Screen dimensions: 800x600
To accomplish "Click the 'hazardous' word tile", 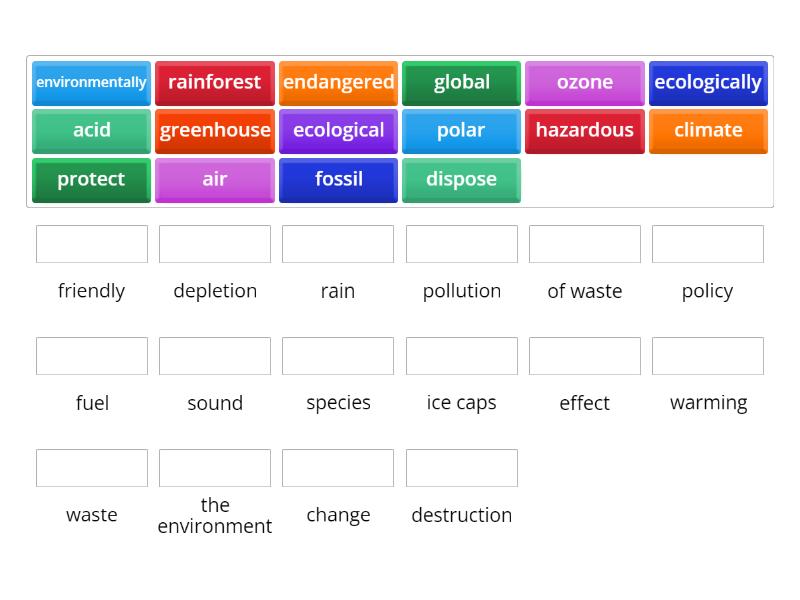I will [x=584, y=131].
